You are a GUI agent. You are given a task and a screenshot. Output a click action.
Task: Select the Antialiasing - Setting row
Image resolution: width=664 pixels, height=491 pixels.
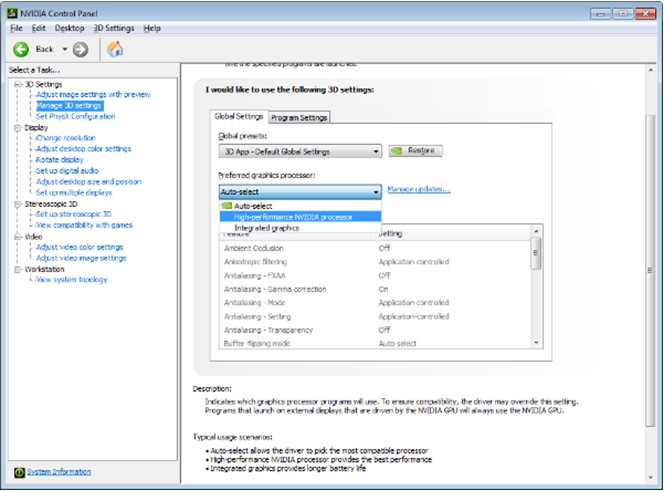[375, 316]
